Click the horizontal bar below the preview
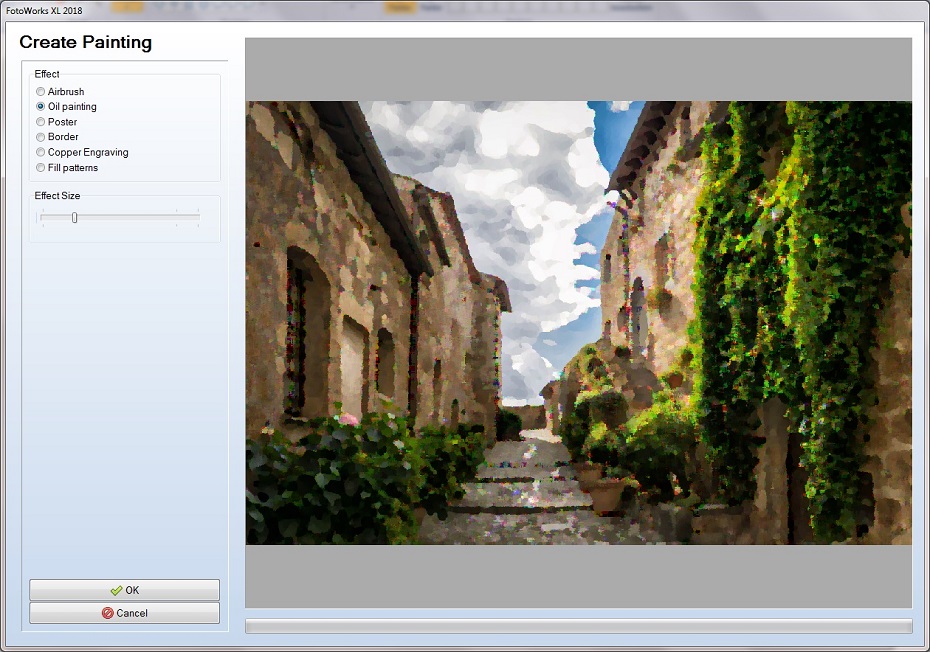Image resolution: width=930 pixels, height=652 pixels. coord(580,622)
